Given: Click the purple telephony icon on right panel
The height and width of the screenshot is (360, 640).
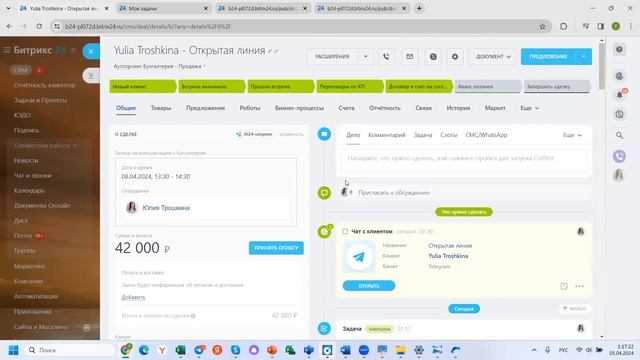Looking at the screenshot, I should [x=619, y=156].
